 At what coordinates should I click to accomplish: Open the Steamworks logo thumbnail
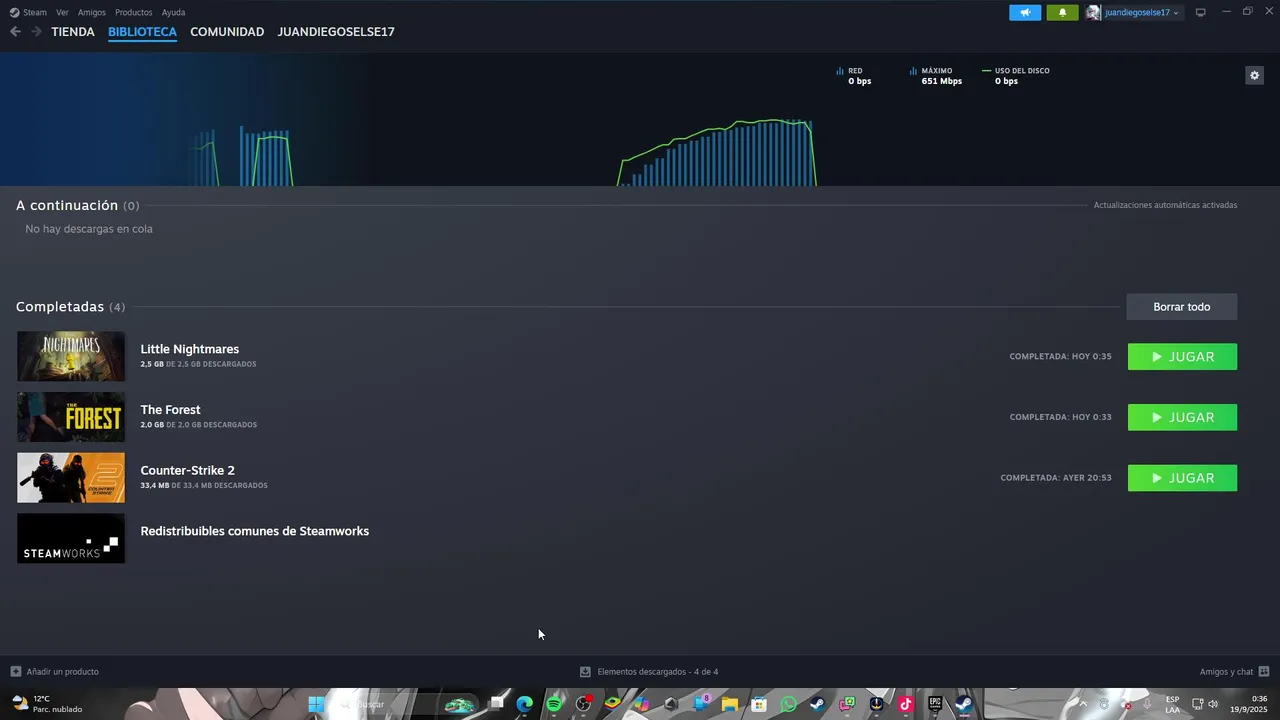coord(71,538)
